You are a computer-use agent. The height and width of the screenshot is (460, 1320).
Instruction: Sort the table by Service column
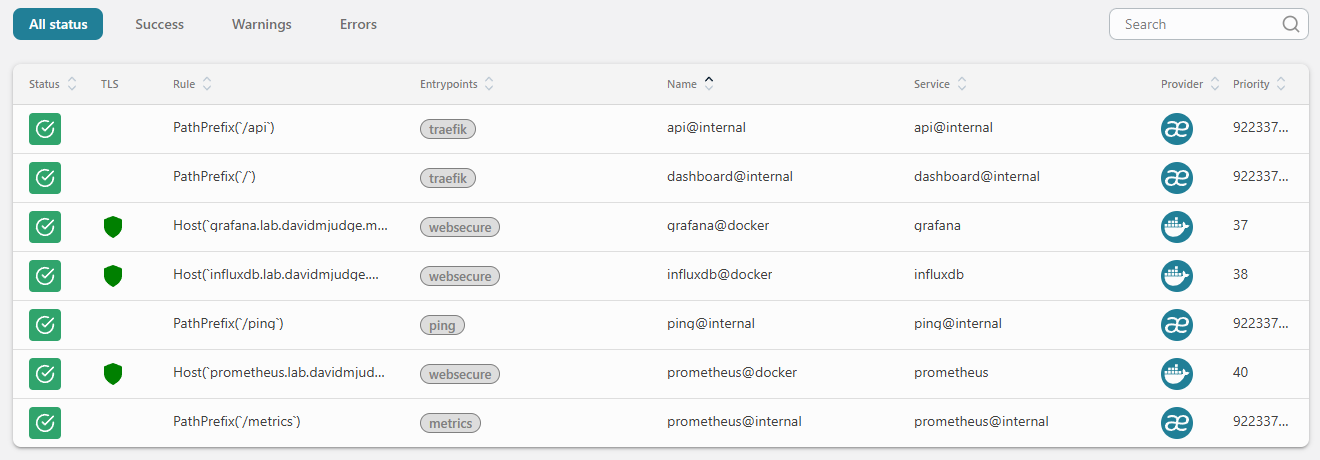(940, 85)
